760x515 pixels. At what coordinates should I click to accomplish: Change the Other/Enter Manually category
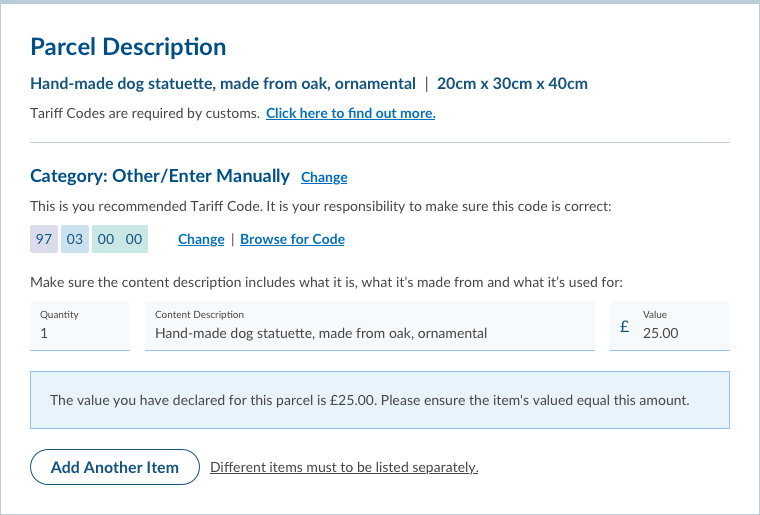[324, 177]
